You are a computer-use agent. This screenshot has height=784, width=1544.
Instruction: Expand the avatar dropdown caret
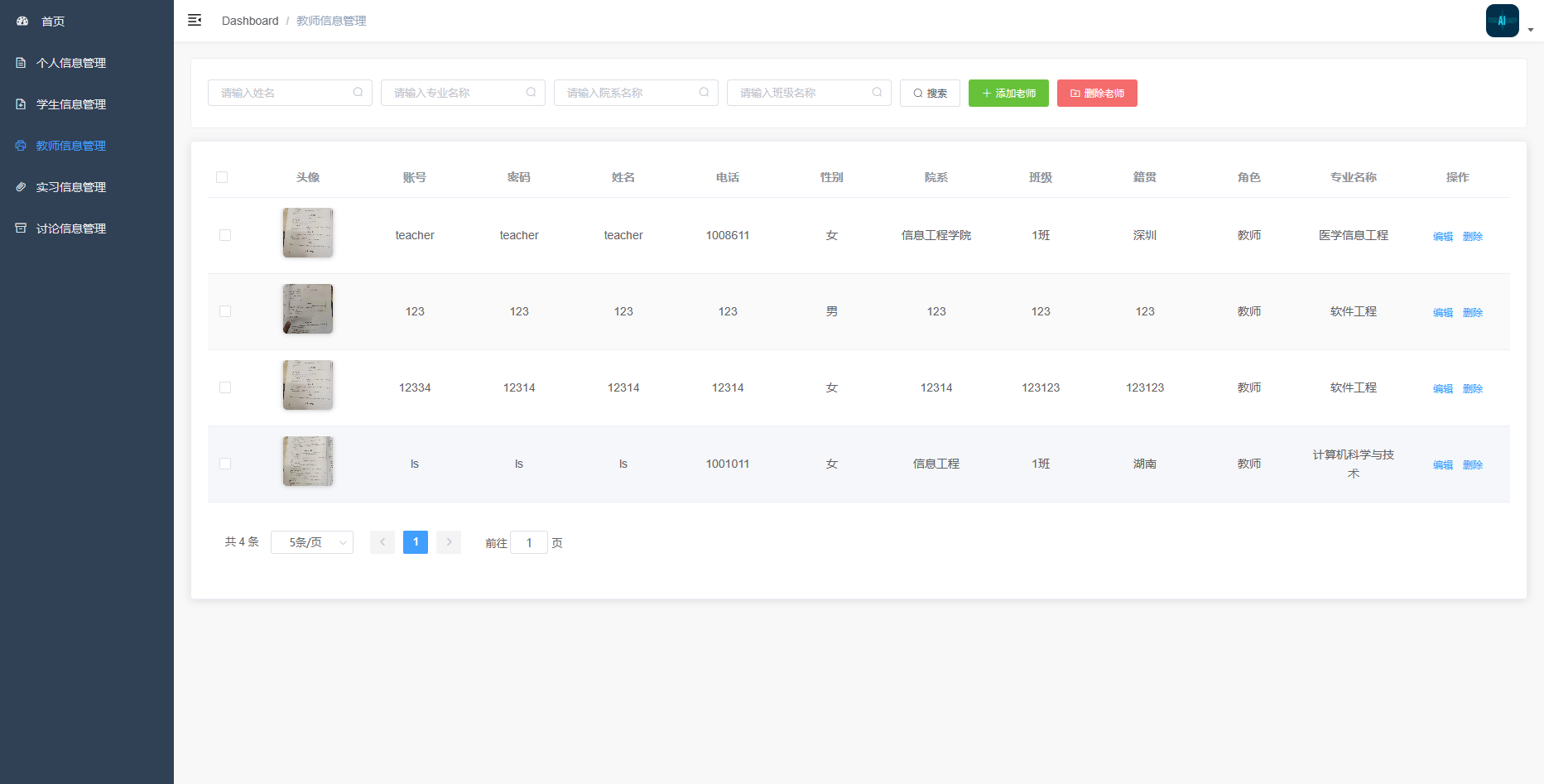[x=1531, y=30]
